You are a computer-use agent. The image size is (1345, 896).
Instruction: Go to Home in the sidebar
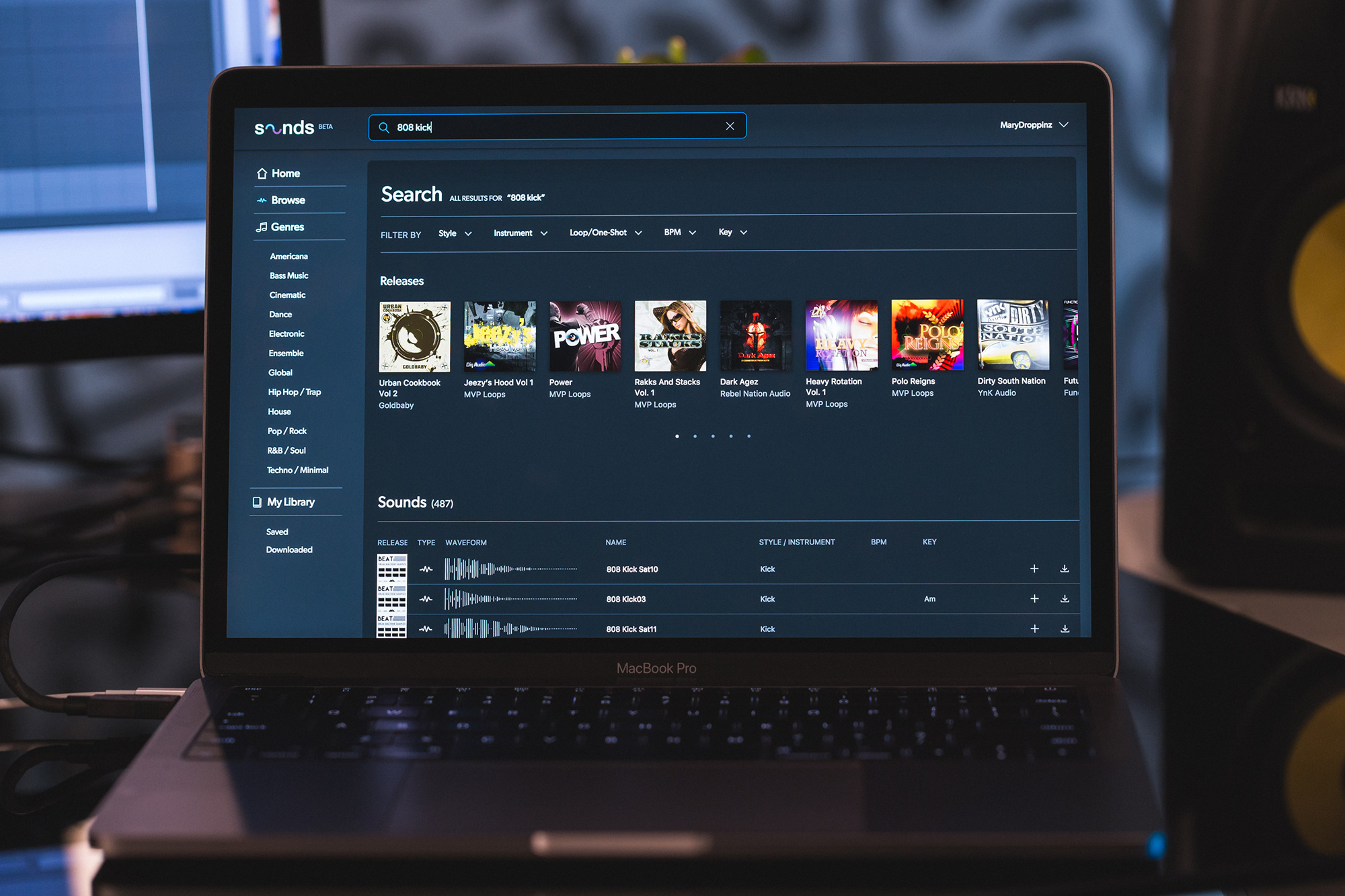285,173
